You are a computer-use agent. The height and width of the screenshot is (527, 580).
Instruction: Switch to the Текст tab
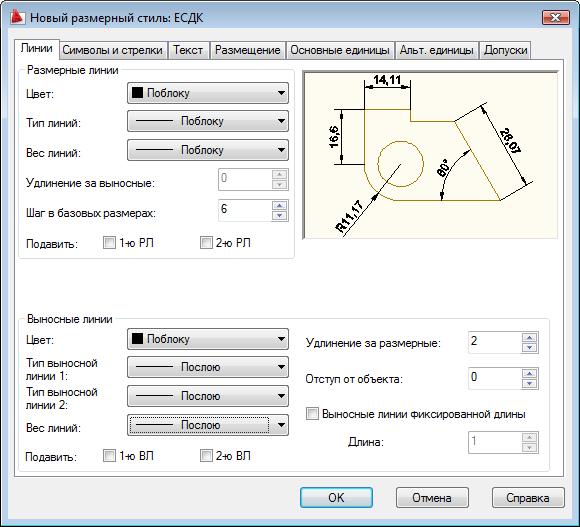tap(188, 50)
